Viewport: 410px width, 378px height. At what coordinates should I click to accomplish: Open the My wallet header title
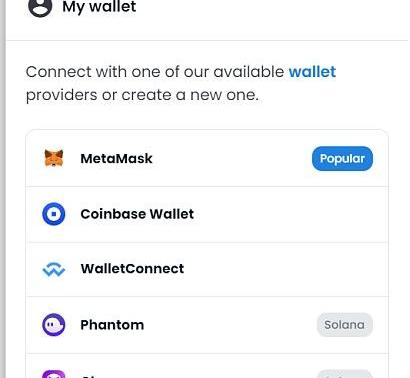coord(99,7)
